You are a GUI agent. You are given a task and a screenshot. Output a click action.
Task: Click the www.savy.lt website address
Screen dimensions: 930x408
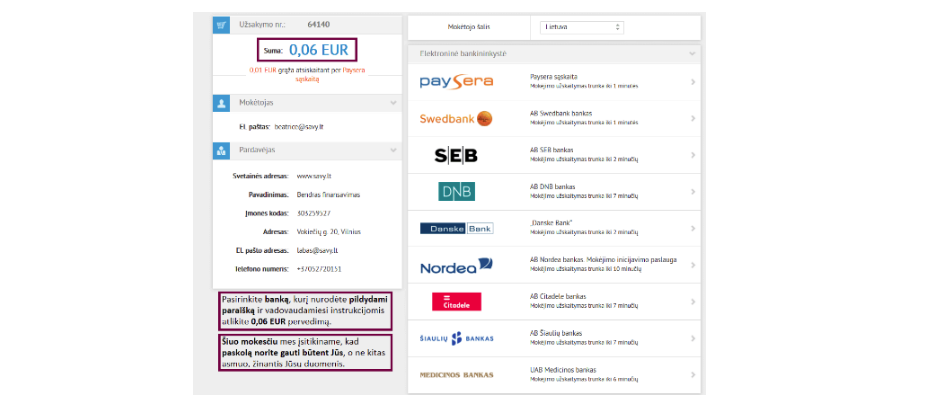[313, 176]
